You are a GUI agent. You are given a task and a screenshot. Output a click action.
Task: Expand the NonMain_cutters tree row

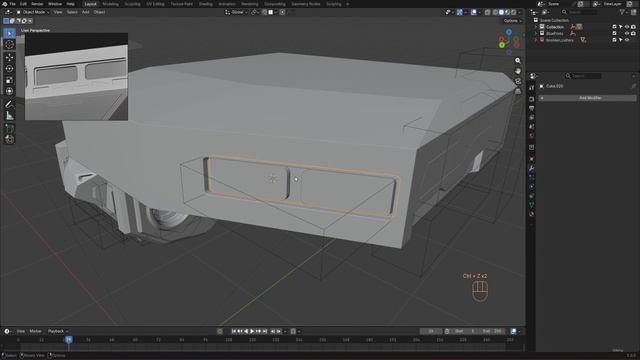pyautogui.click(x=536, y=40)
